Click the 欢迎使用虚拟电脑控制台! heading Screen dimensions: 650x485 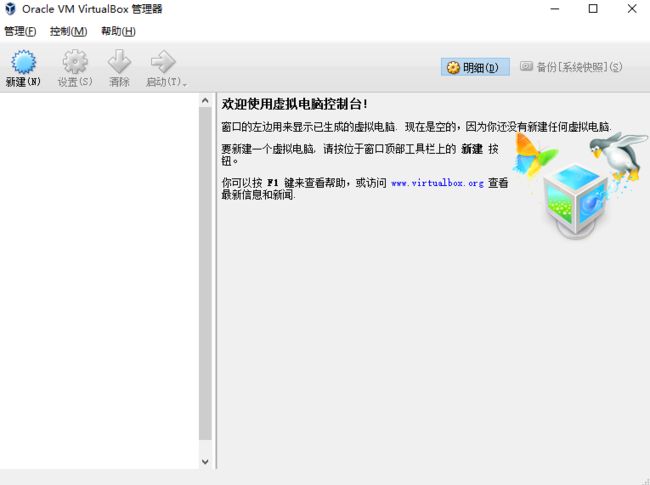[294, 104]
